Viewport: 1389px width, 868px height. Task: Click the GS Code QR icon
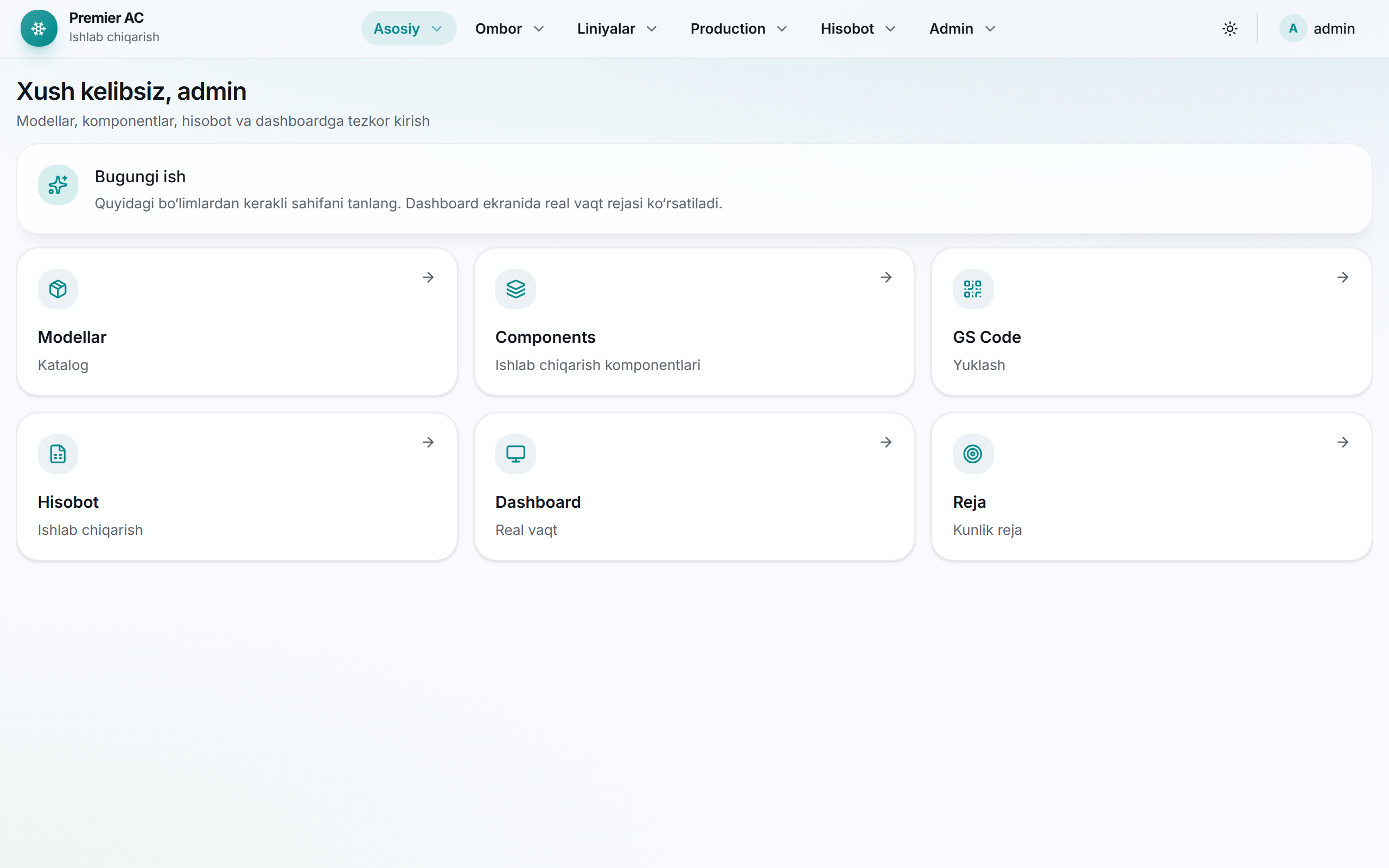point(973,289)
